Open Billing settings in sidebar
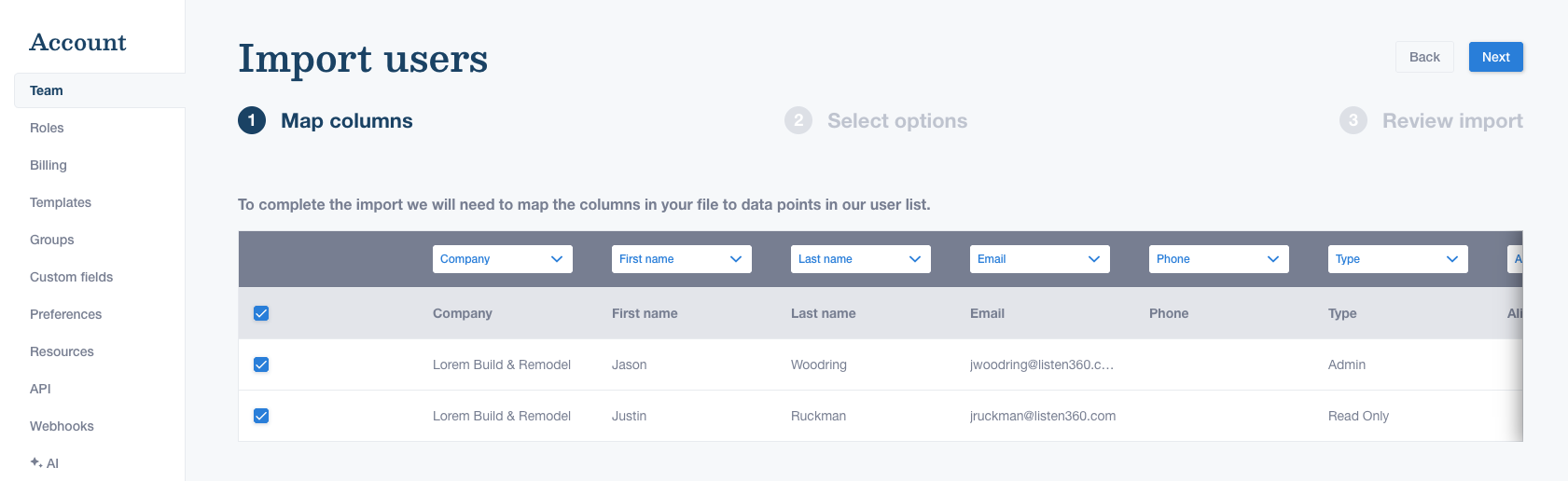The height and width of the screenshot is (481, 1568). point(49,165)
